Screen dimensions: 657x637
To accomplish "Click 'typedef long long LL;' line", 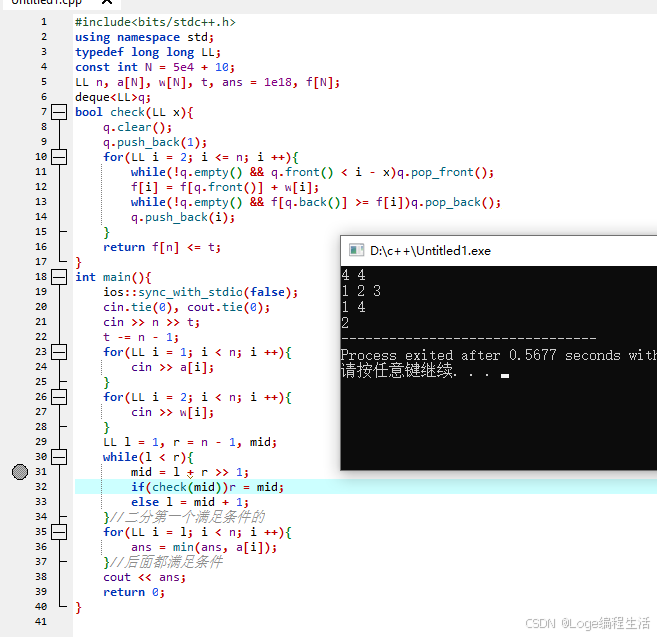I will 148,52.
